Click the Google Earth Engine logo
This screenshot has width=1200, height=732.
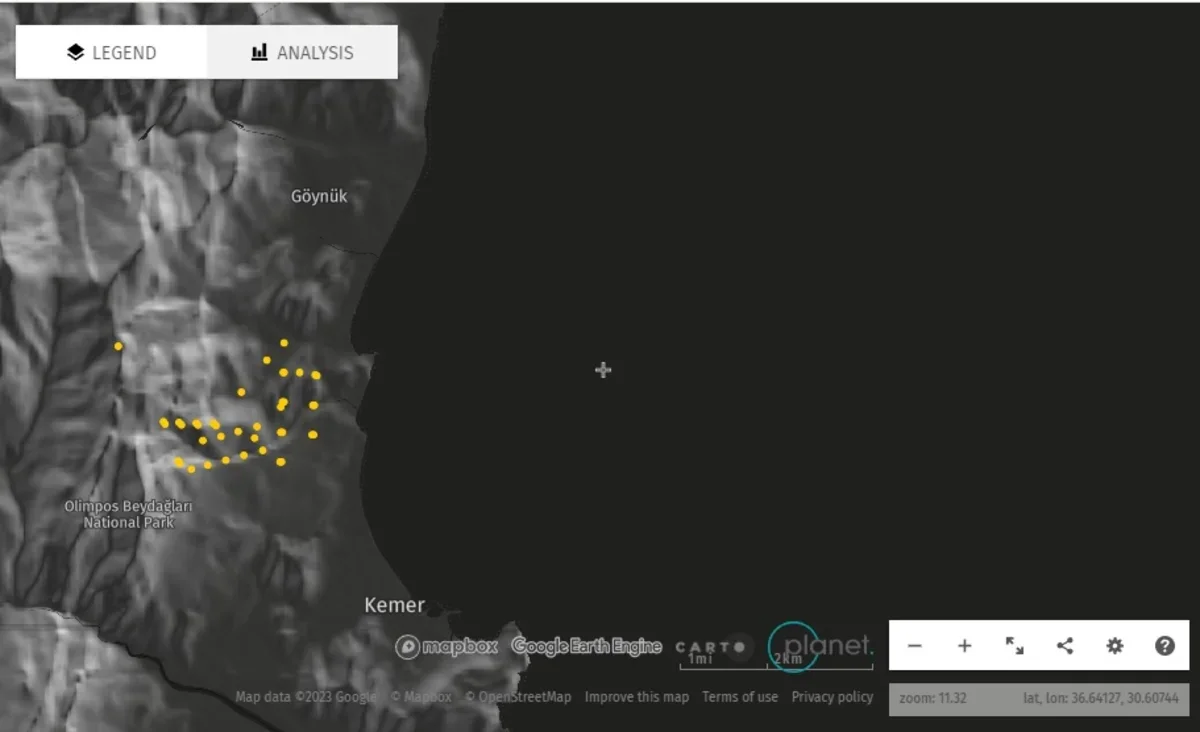[x=586, y=647]
